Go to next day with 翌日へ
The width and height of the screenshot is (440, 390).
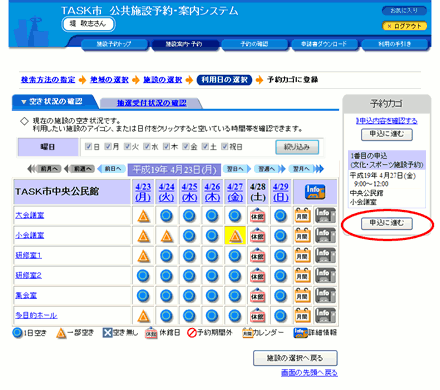click(x=237, y=169)
